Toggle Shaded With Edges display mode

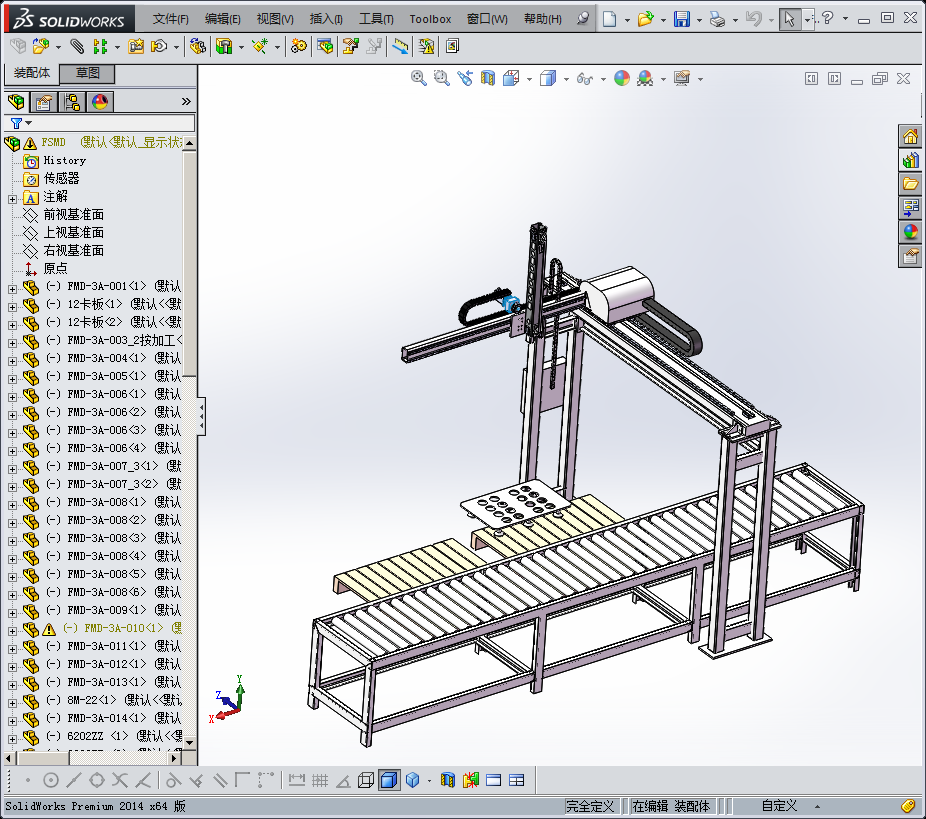pos(389,780)
